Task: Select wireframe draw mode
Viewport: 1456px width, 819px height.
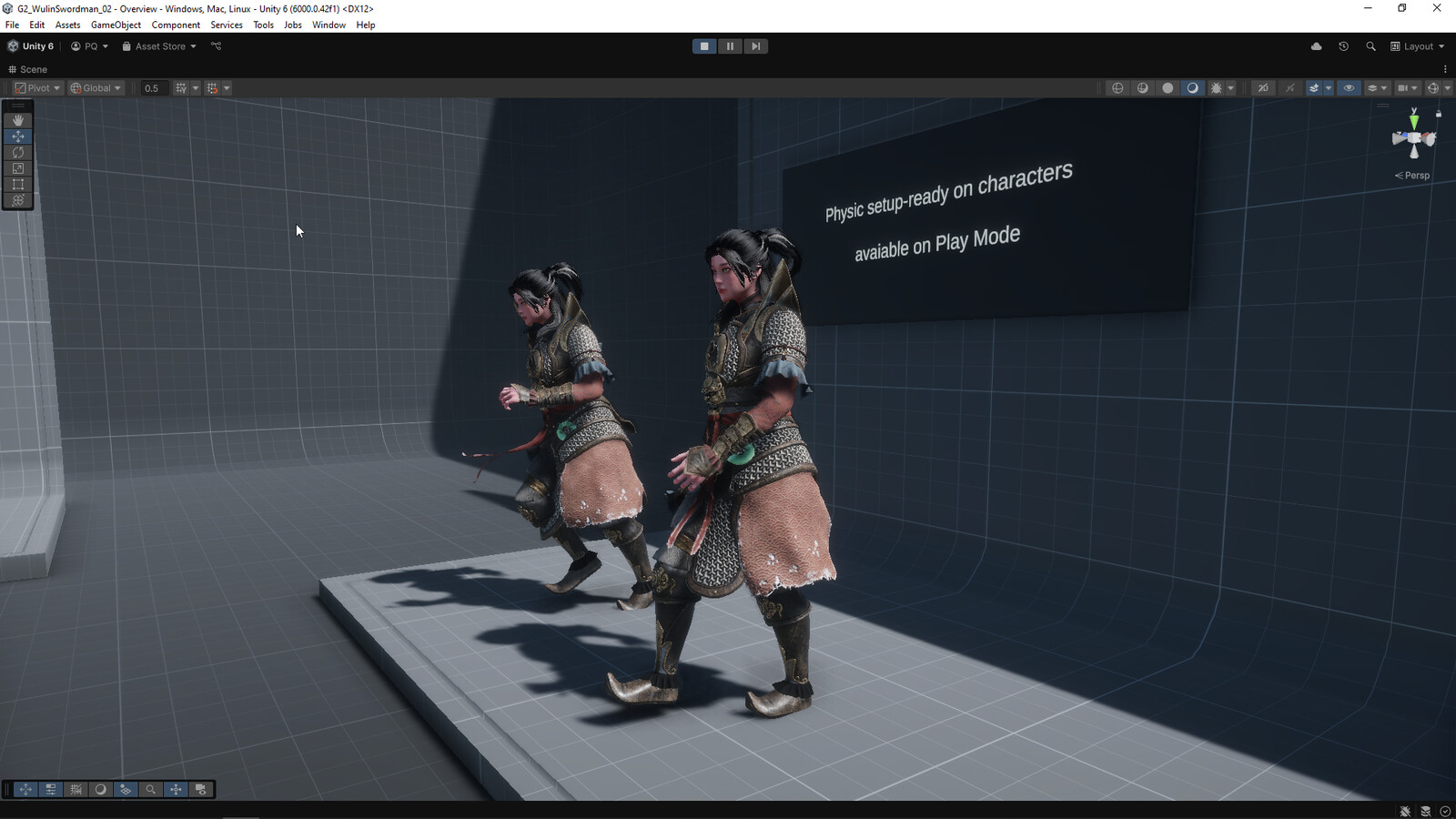Action: [x=1117, y=88]
